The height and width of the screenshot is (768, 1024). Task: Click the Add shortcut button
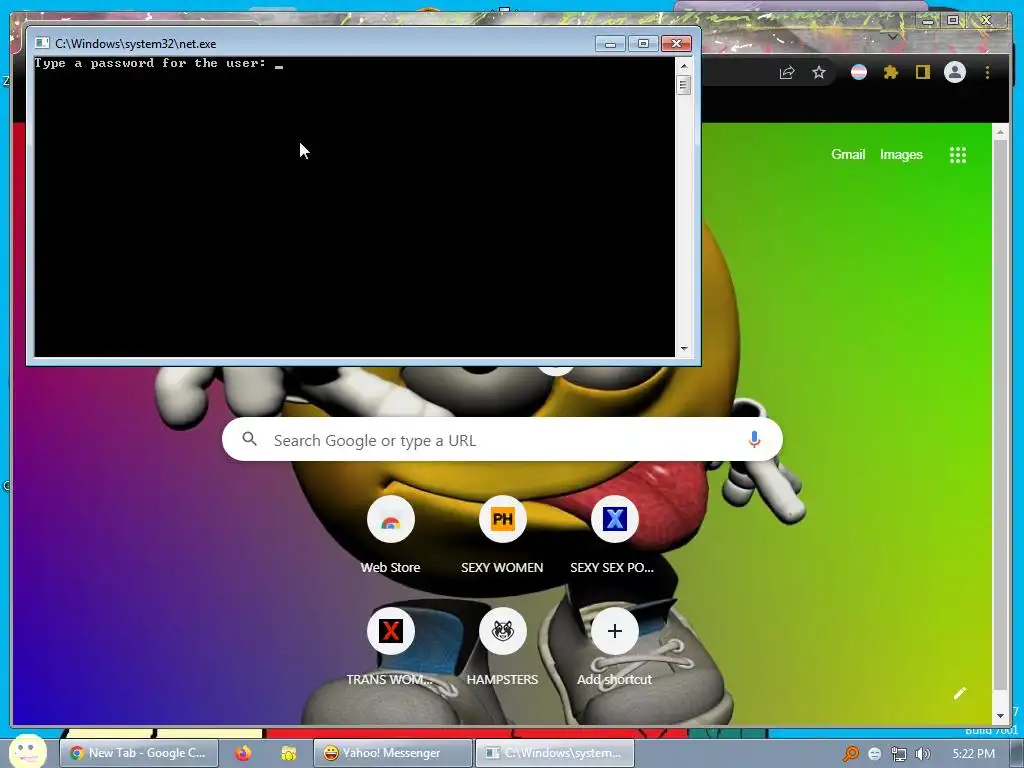(615, 631)
